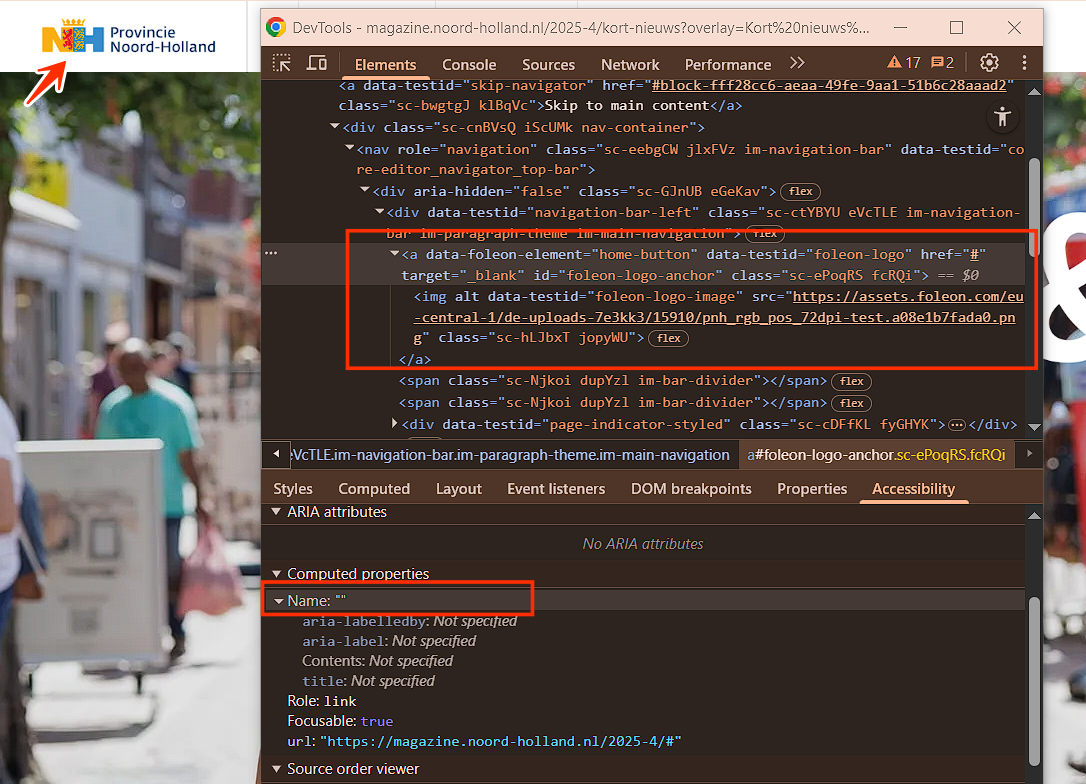Toggle the device toolbar icon
Screen dimensions: 1086x784
317,63
